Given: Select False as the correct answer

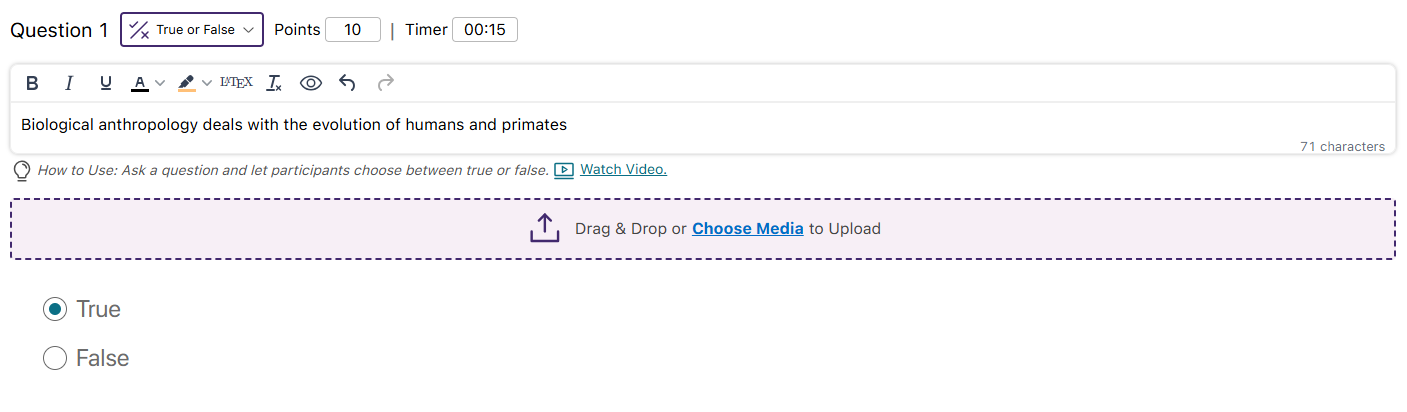Looking at the screenshot, I should point(55,358).
